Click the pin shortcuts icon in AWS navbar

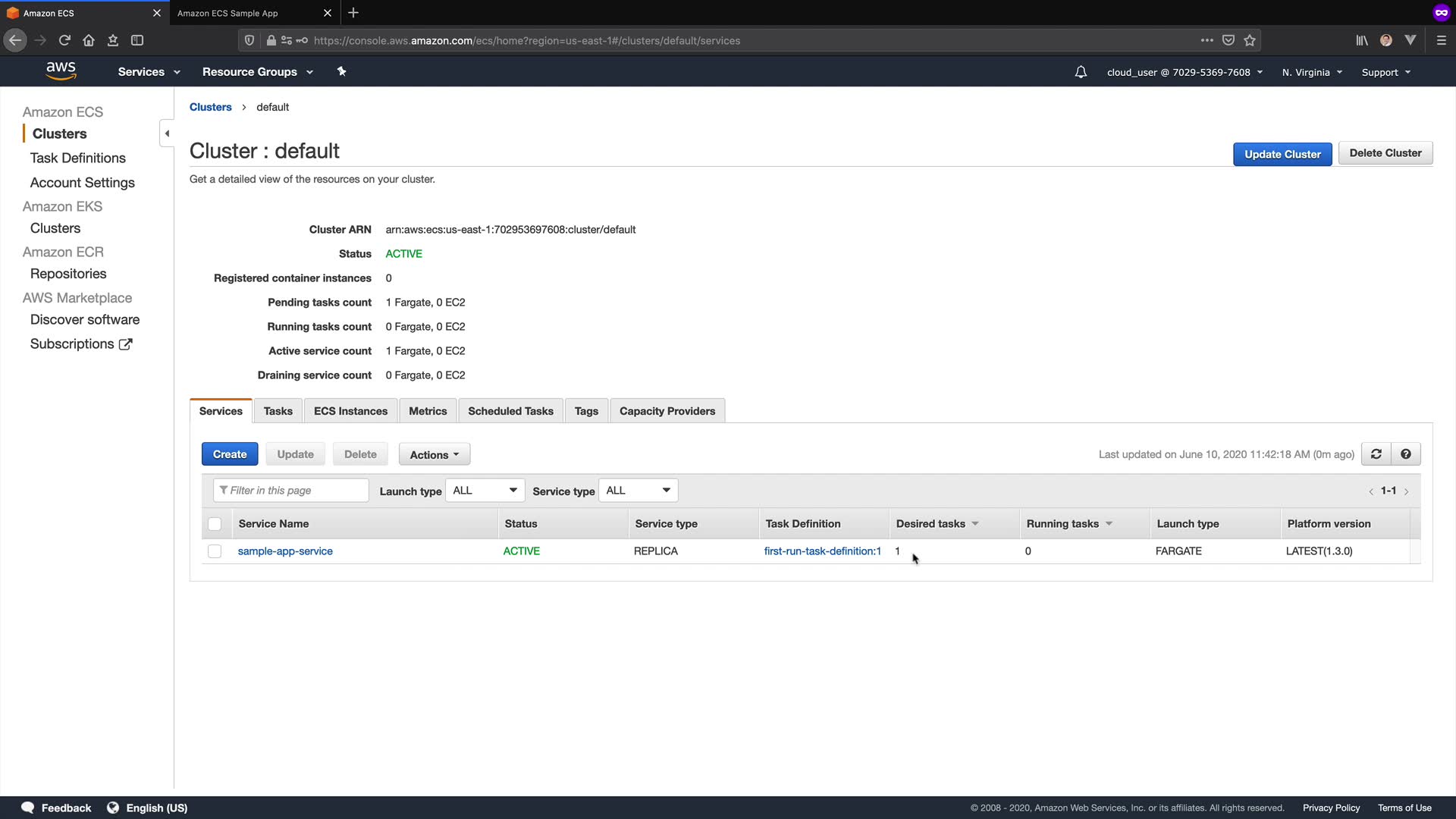(341, 71)
